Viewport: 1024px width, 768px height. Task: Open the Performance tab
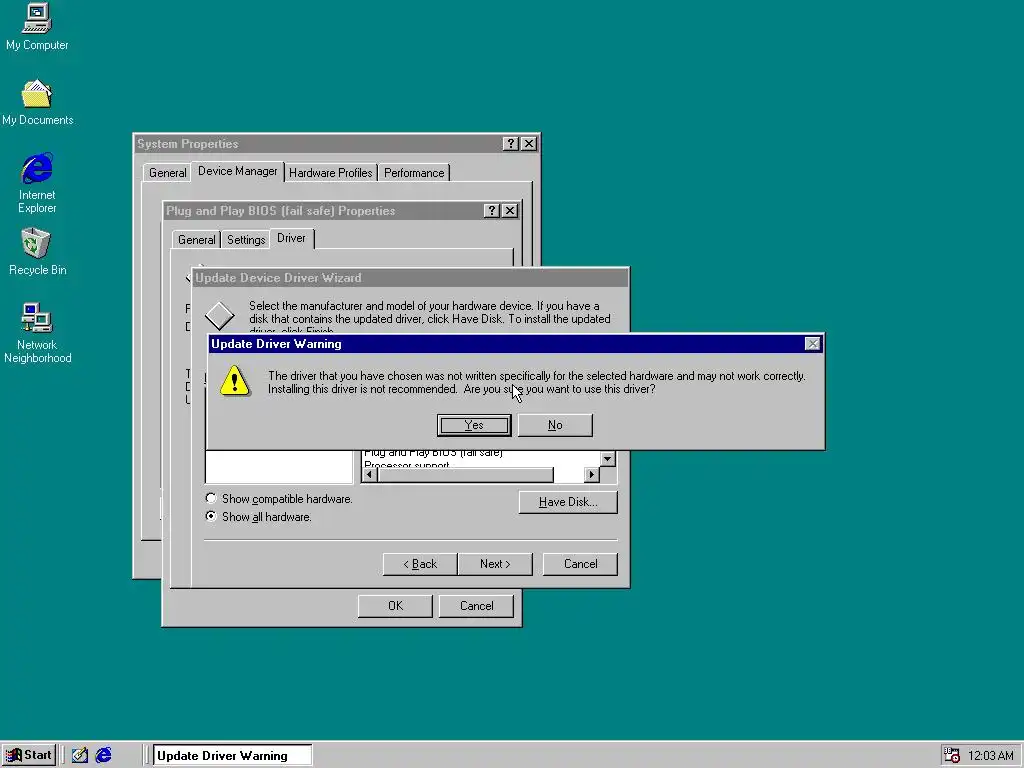(x=413, y=173)
